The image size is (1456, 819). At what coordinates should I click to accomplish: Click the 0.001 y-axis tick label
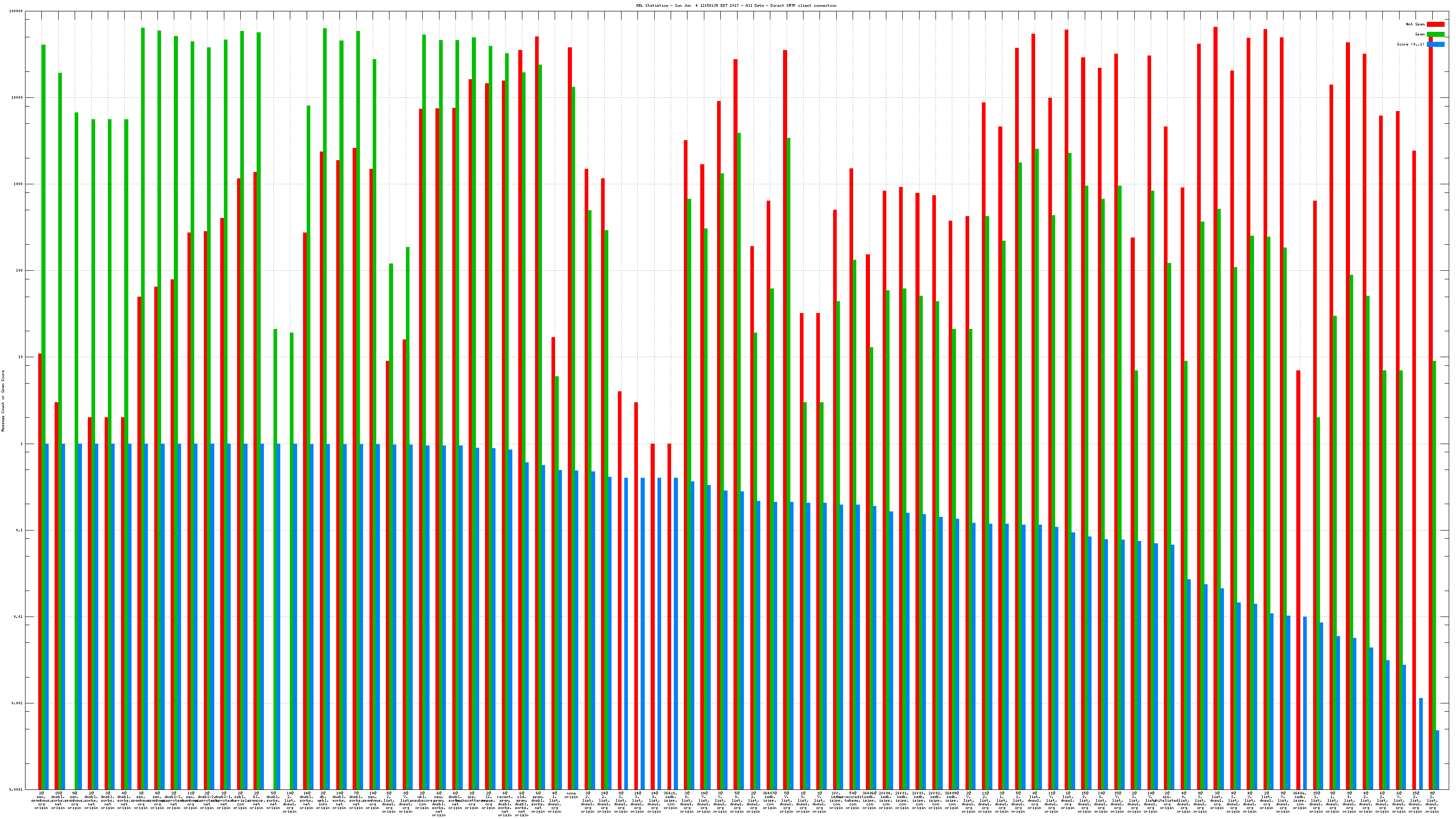click(18, 703)
